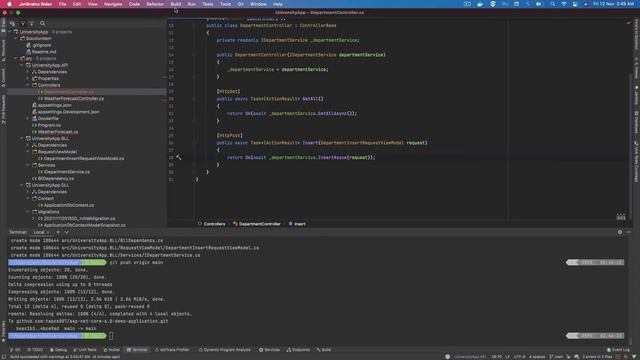Click the Apple menu icon

click(9, 4)
